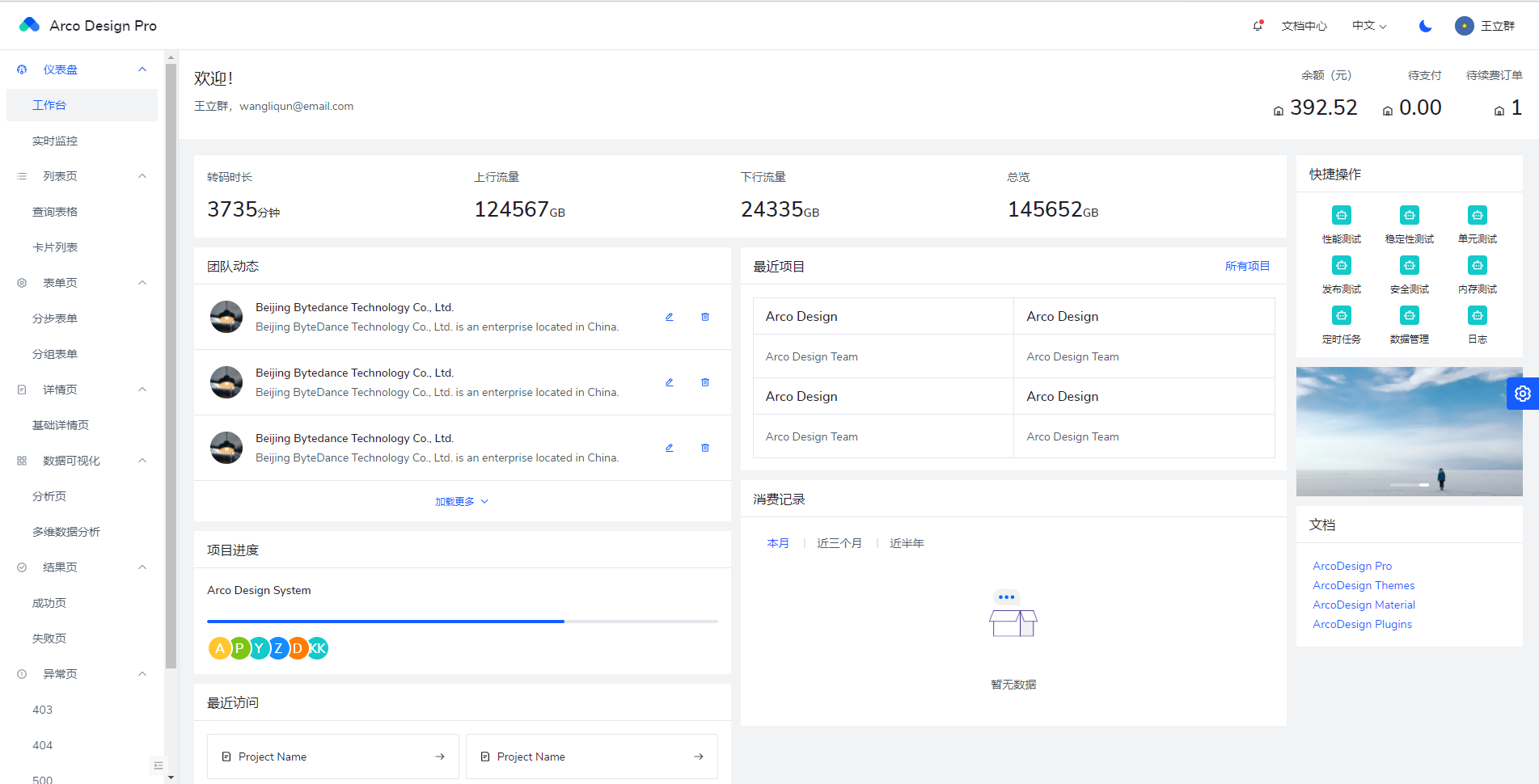1539x784 pixels.
Task: Select the 本月 consumption tab
Action: click(778, 543)
